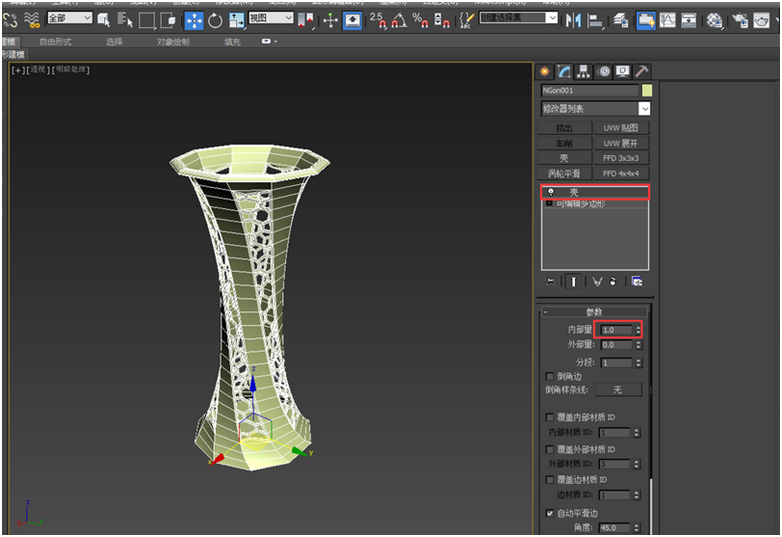Toggle the Angle Snap tool
This screenshot has height=537, width=782.
coord(399,20)
